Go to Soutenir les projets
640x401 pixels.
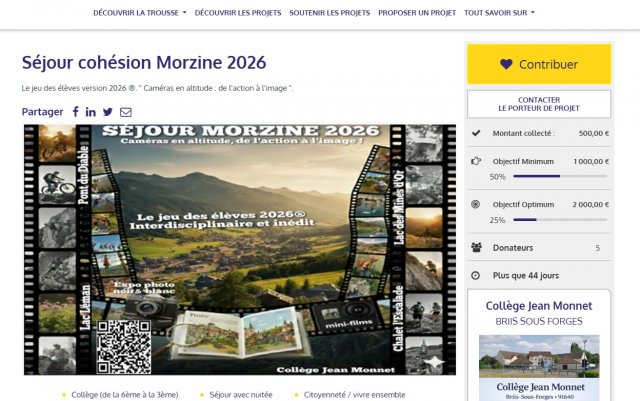pyautogui.click(x=329, y=13)
